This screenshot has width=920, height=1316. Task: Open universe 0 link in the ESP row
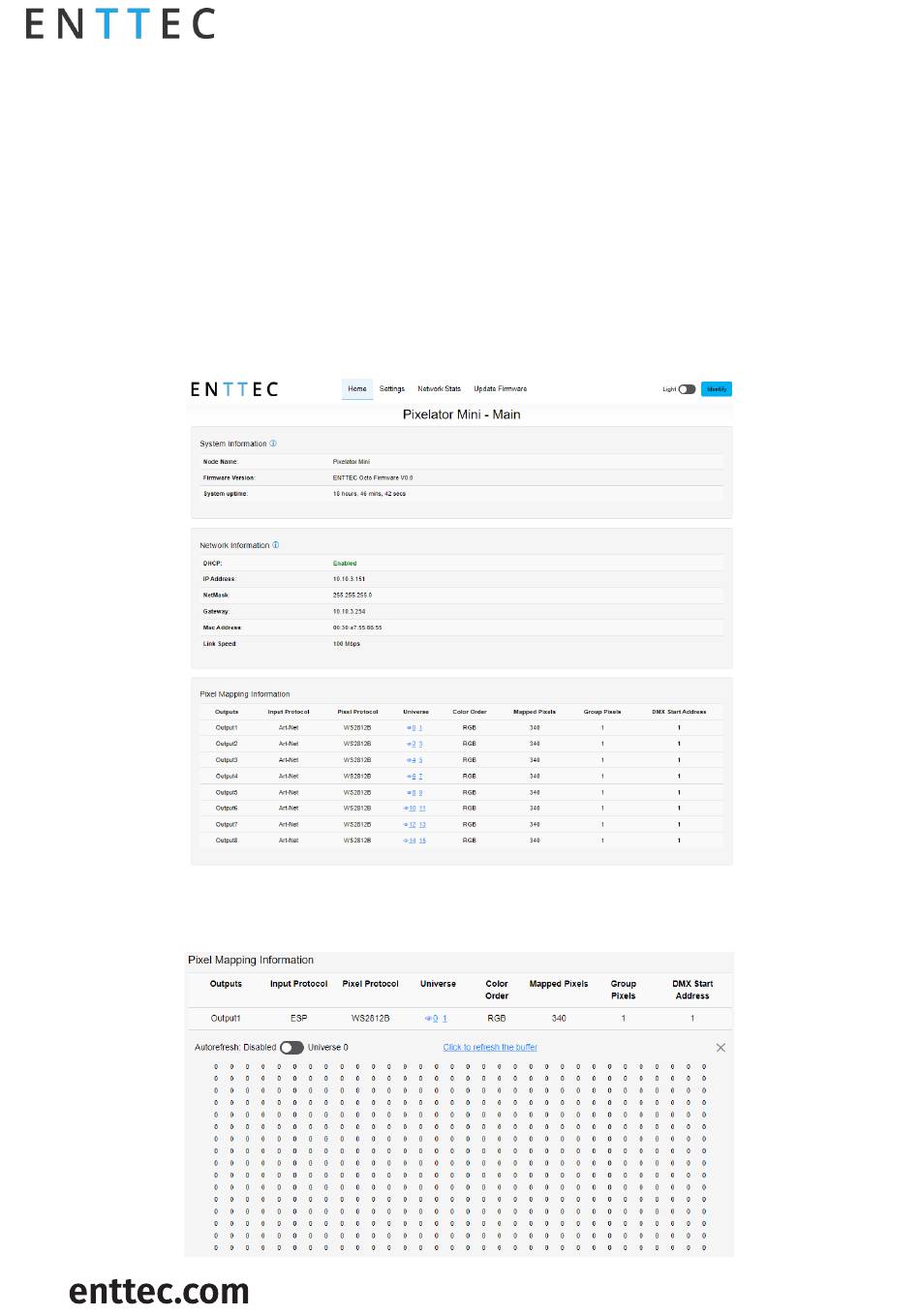436,1018
